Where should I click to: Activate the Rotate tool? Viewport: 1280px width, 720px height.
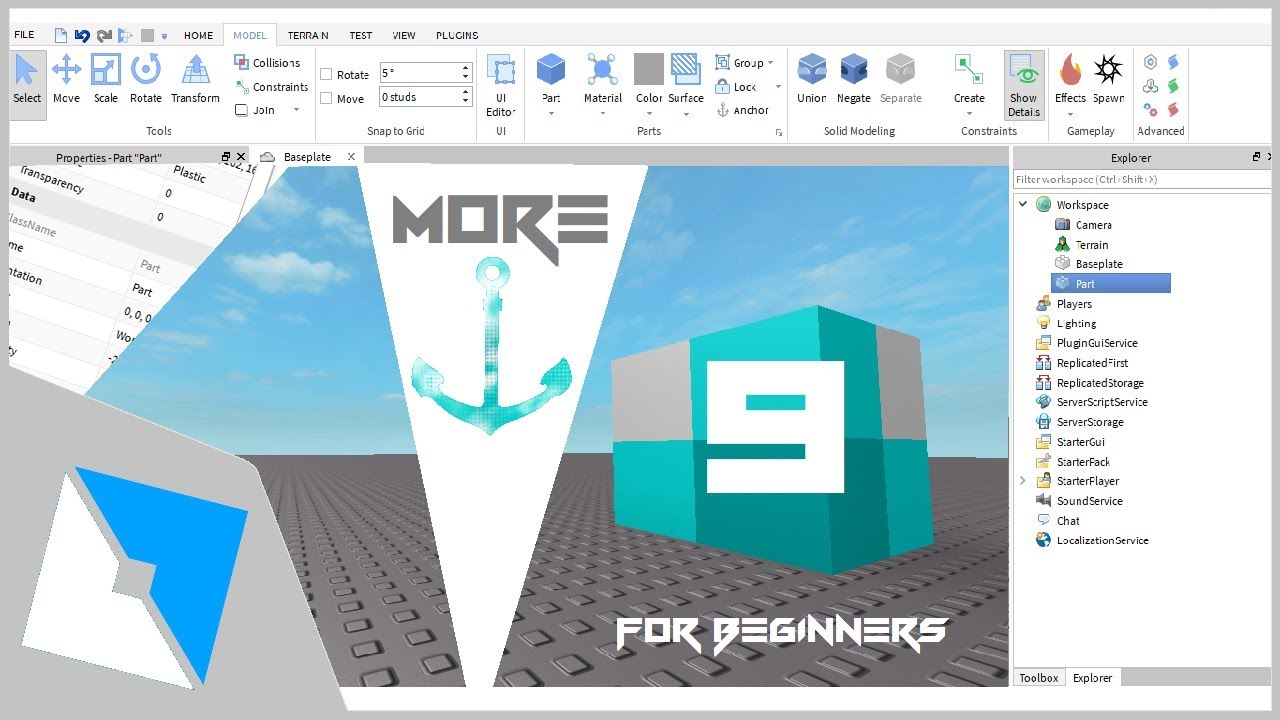tap(146, 80)
